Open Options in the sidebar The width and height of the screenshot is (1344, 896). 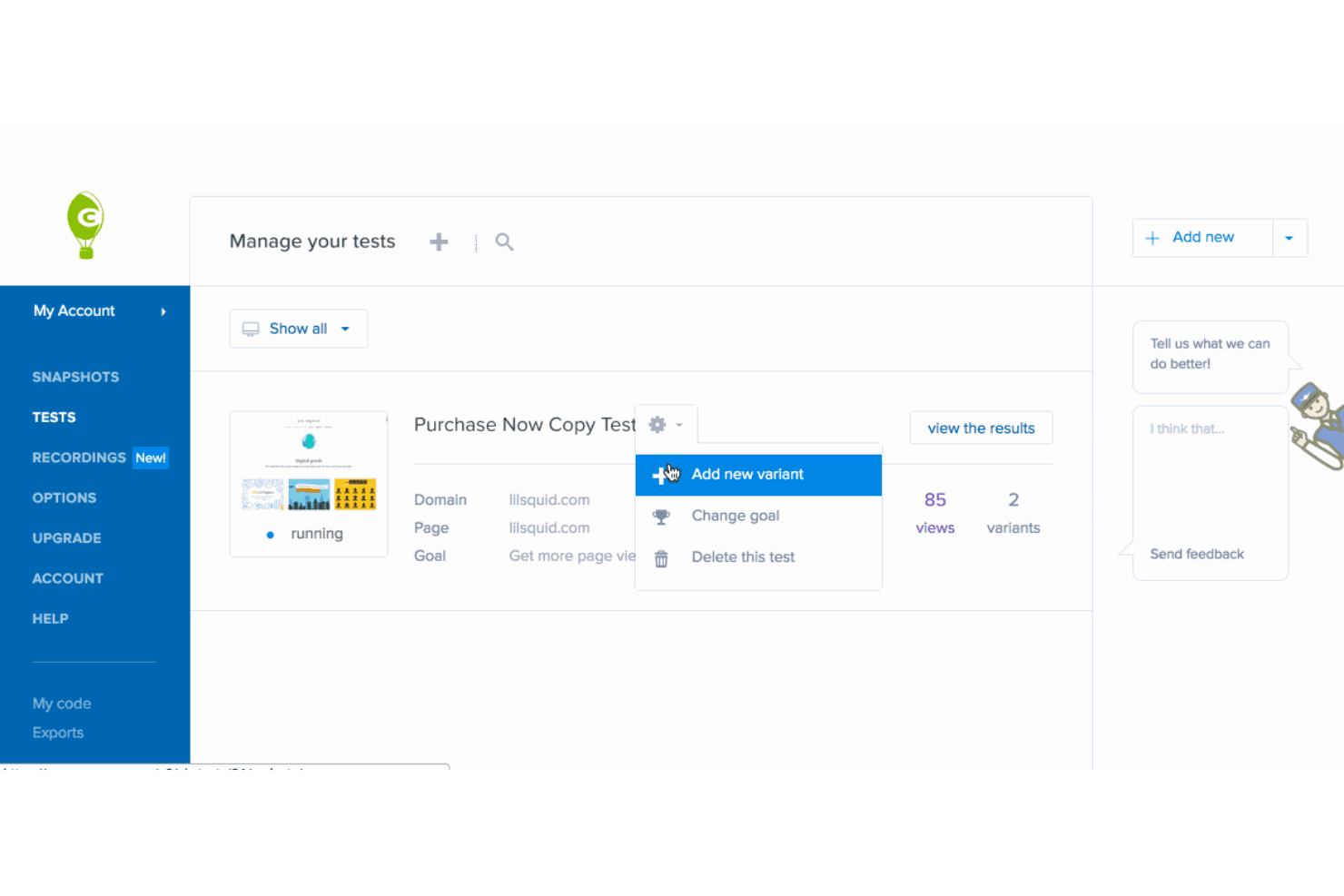64,497
